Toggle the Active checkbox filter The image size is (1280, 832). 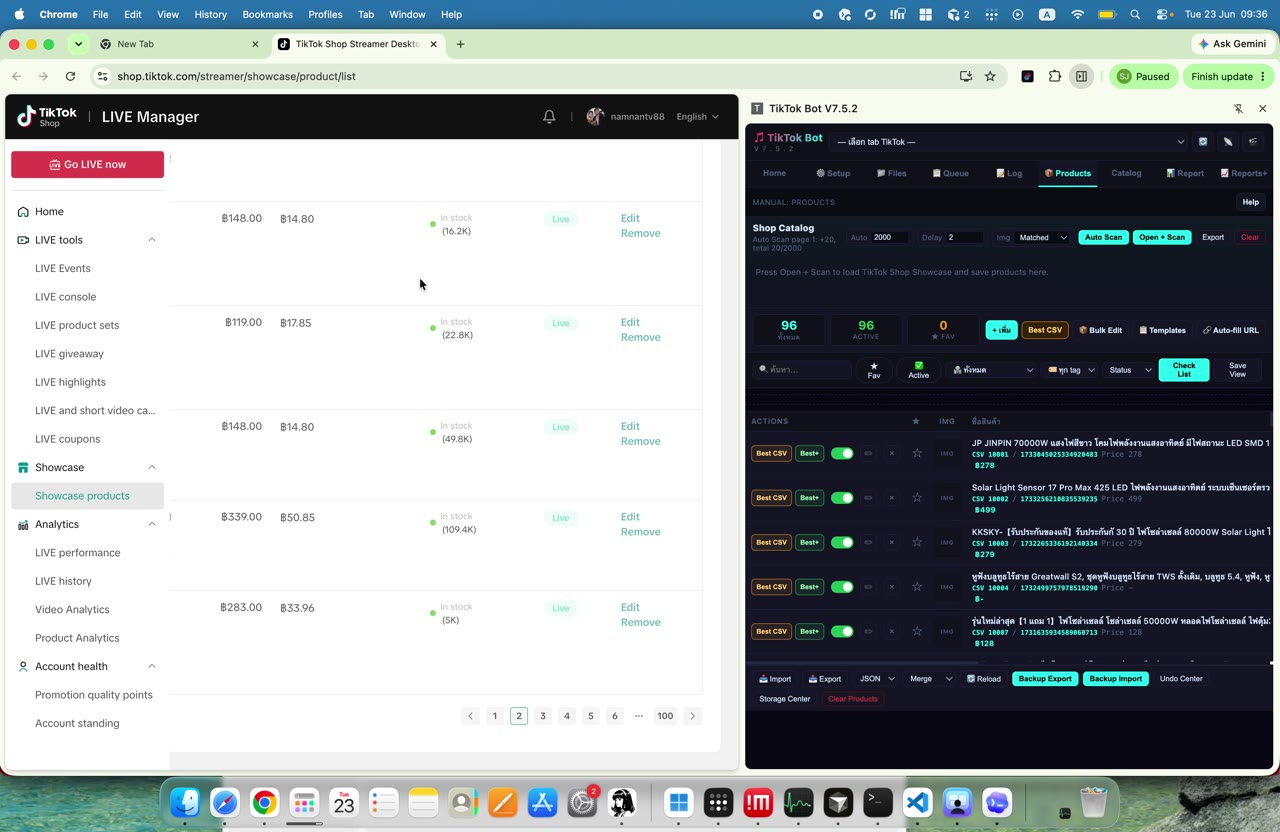[x=918, y=370]
